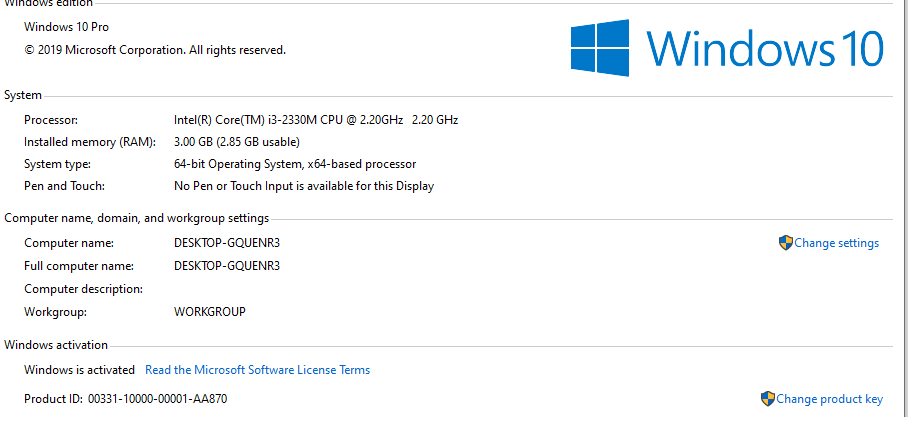Click the Windows is activated text

pos(79,370)
